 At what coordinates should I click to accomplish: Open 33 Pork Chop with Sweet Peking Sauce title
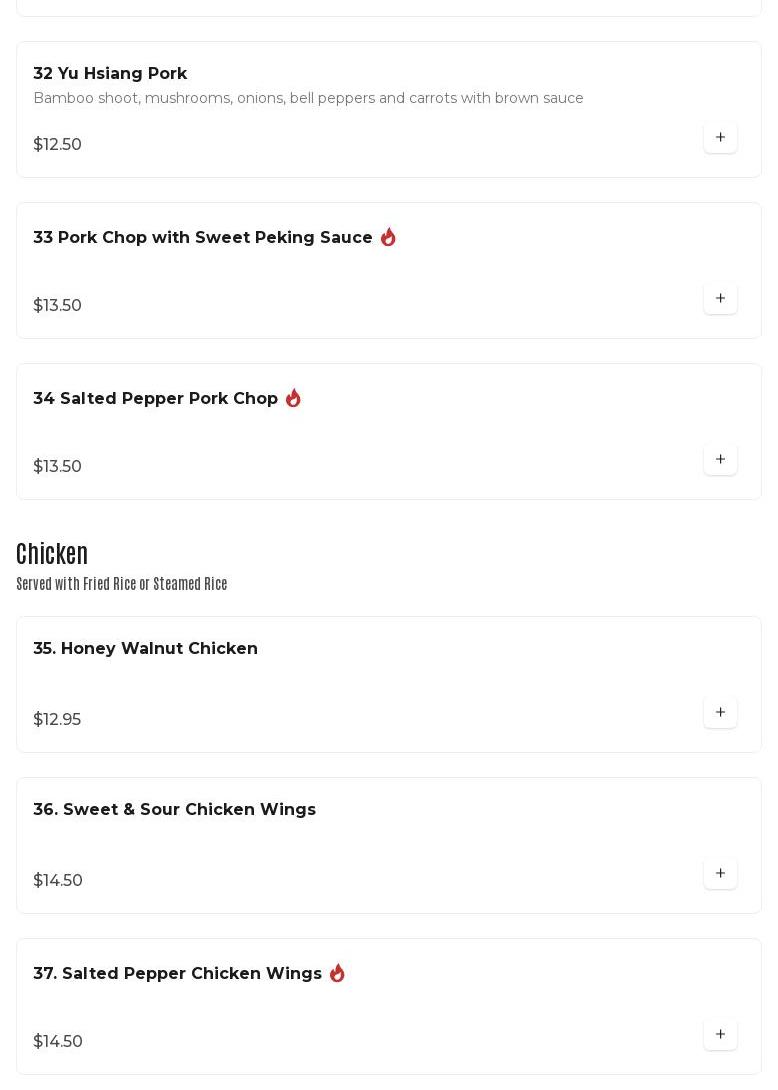(x=203, y=237)
